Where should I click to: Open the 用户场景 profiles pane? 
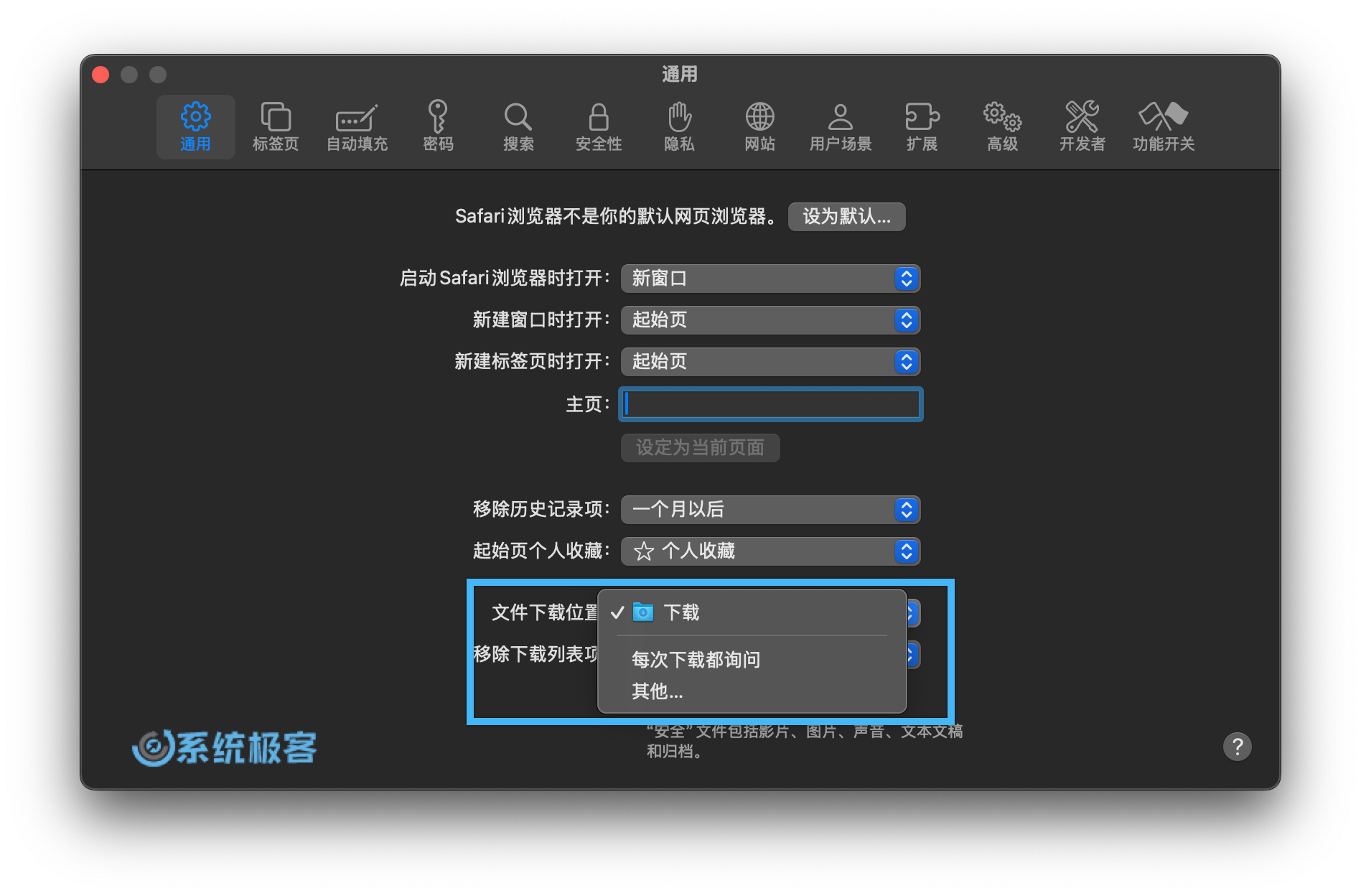tap(841, 127)
